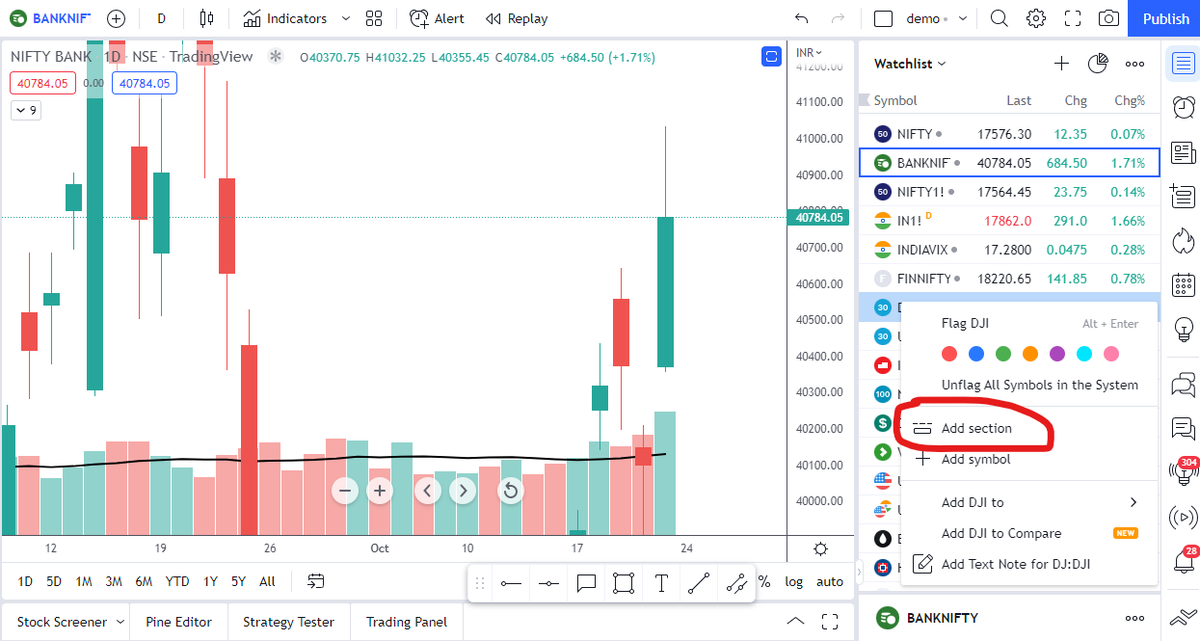
Task: Open the Trading Panel tab
Action: 406,622
